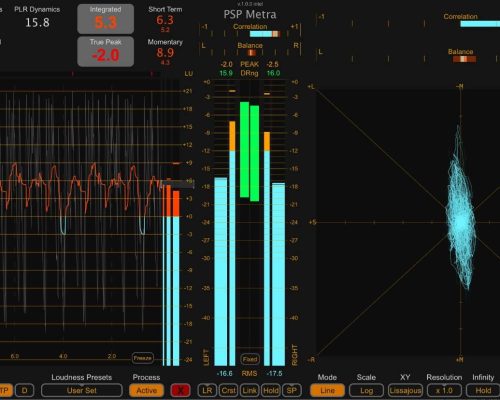Click the center Balance meter indicator
This screenshot has height=400, width=500.
tap(251, 53)
